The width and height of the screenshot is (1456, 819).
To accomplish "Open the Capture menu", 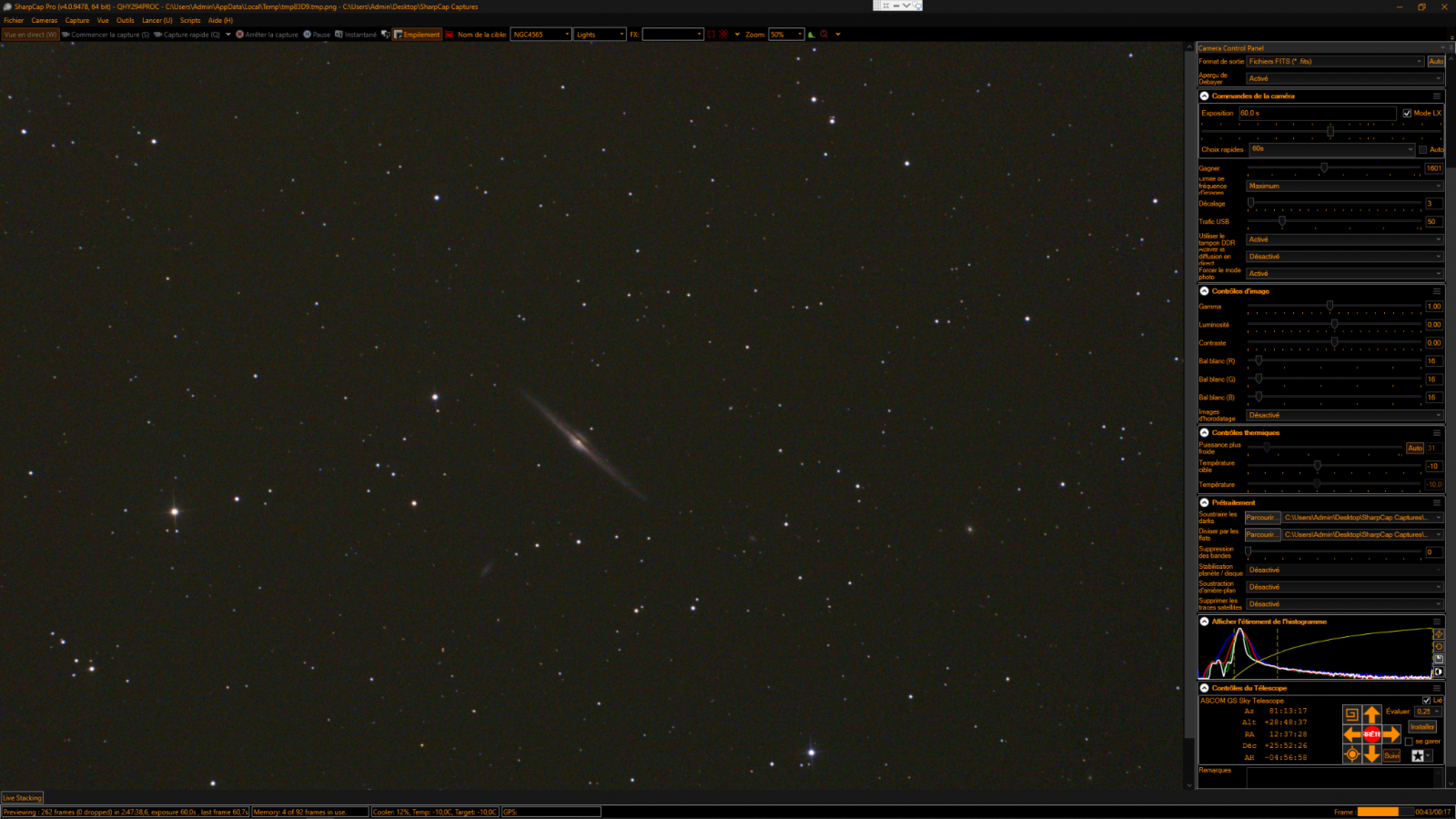I will [77, 20].
